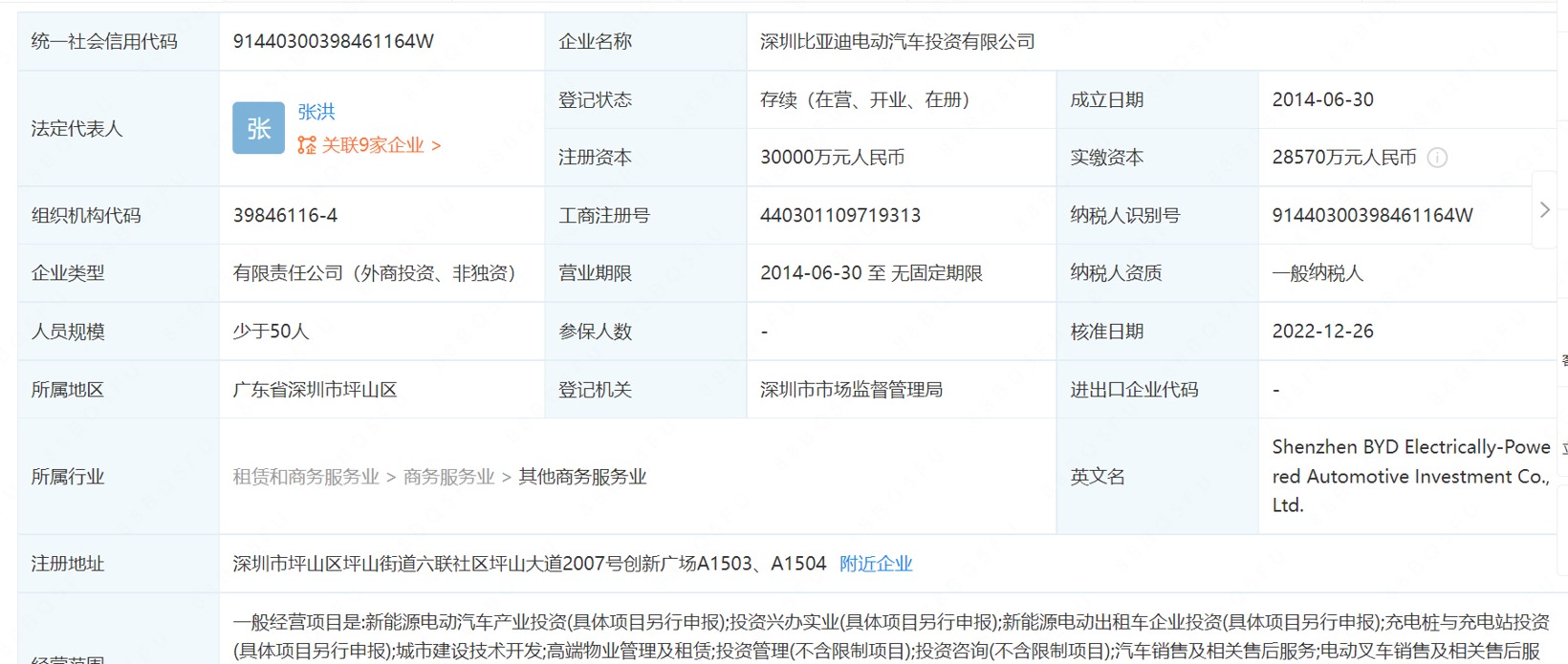The image size is (1568, 664).
Task: Select company name 深圳比亚迪电动汽车投资有限公司
Action: (898, 41)
